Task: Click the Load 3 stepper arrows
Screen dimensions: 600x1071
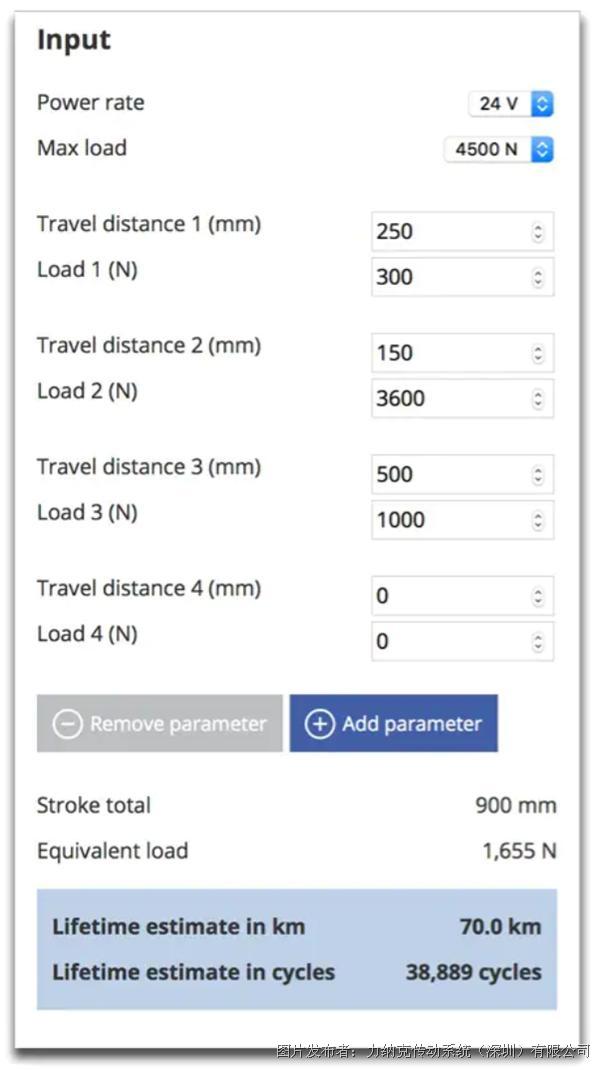Action: pyautogui.click(x=538, y=520)
